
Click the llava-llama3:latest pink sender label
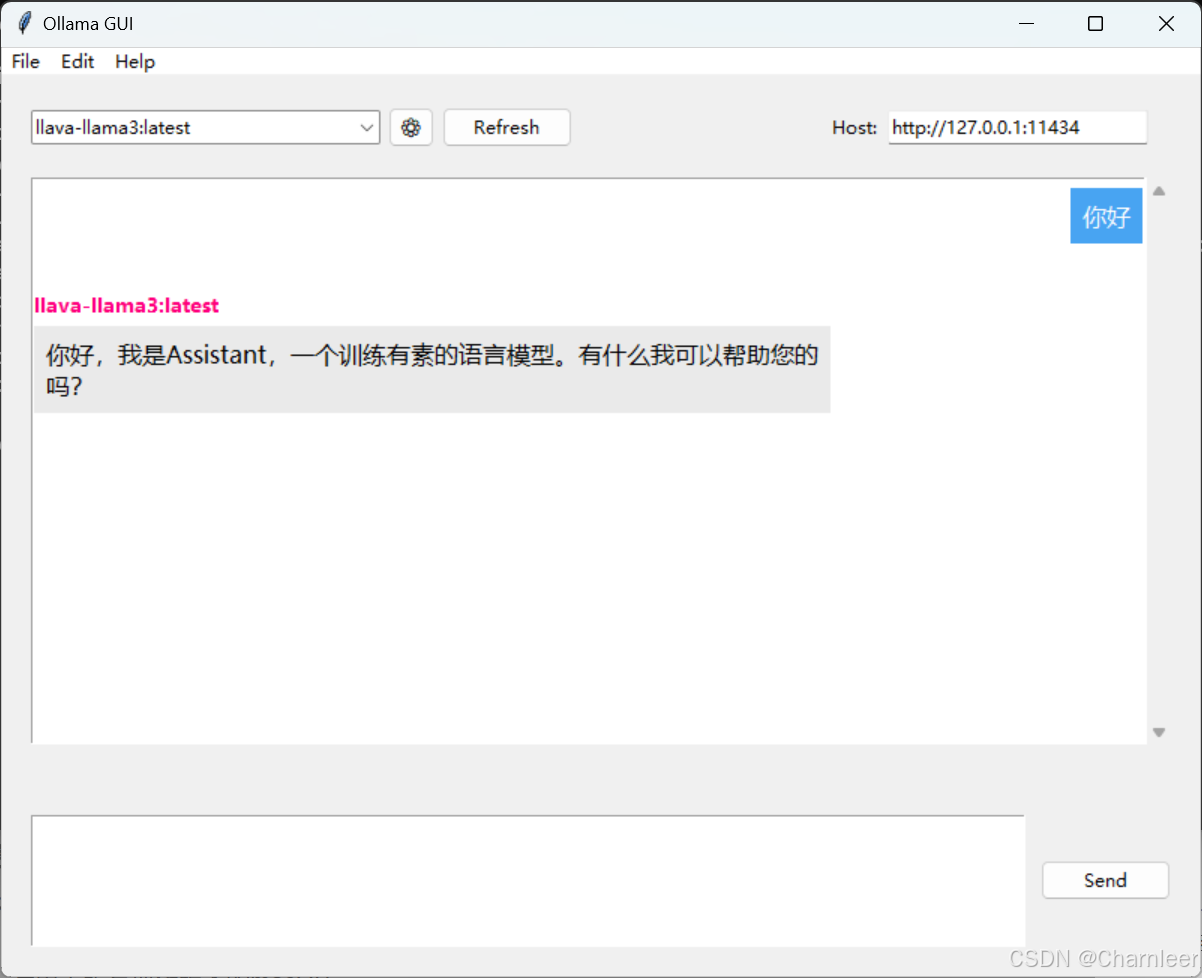click(x=127, y=306)
